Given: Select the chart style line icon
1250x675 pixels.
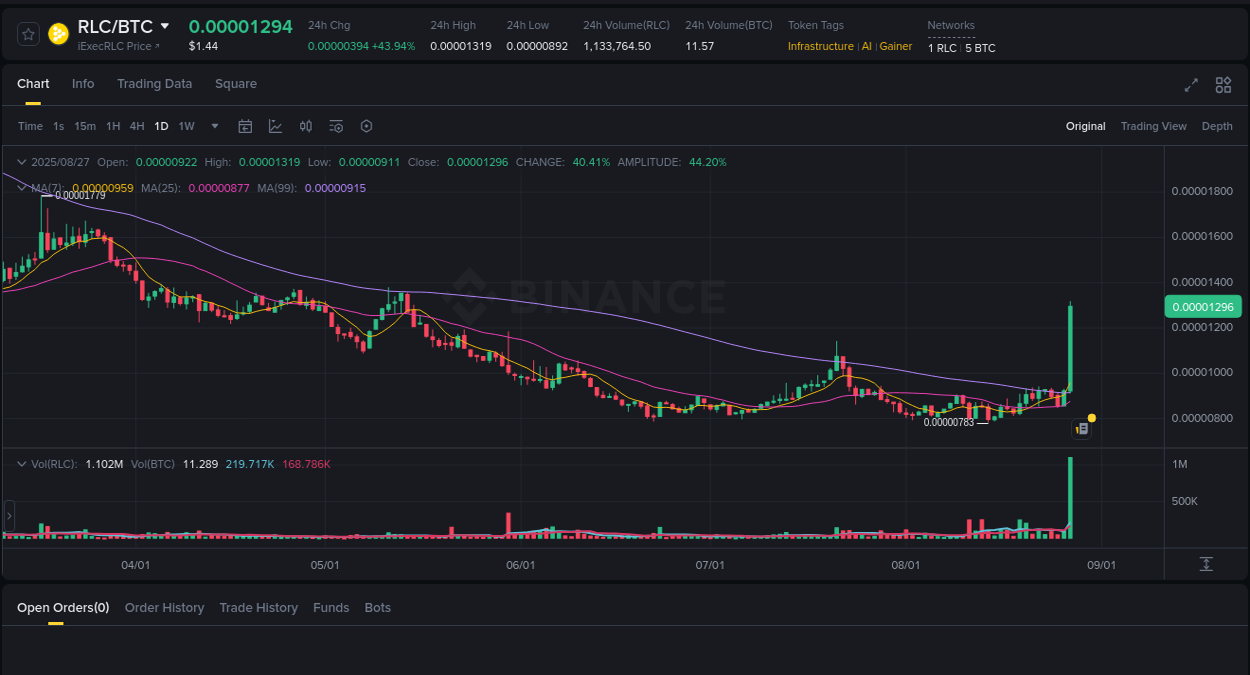Looking at the screenshot, I should [275, 126].
